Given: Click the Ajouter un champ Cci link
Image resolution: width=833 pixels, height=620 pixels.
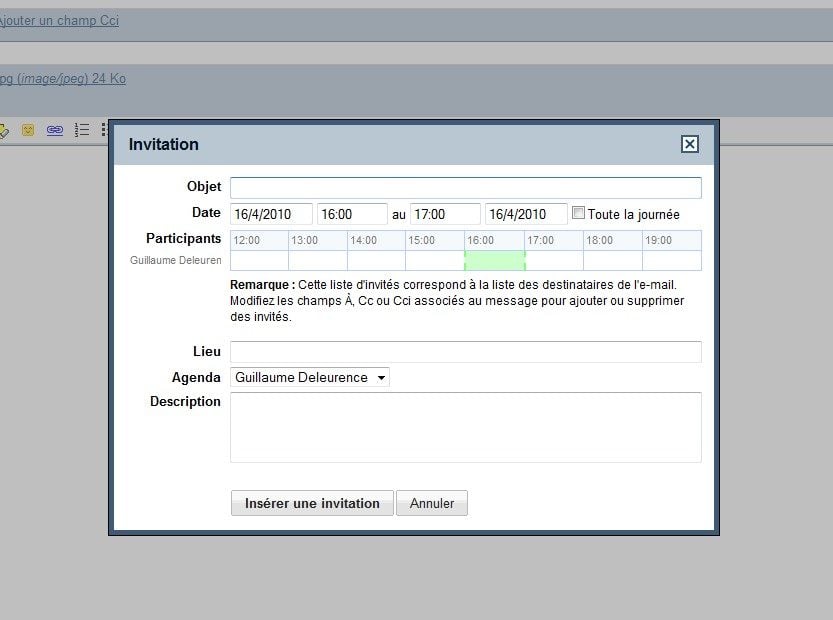Looking at the screenshot, I should [58, 21].
